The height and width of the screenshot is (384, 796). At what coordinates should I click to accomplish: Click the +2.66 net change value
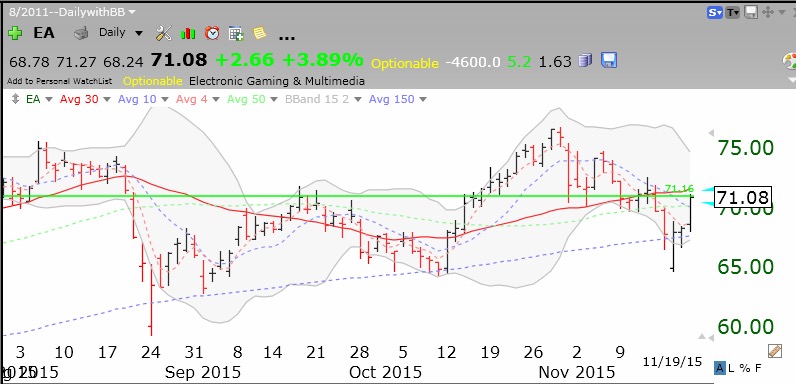245,60
